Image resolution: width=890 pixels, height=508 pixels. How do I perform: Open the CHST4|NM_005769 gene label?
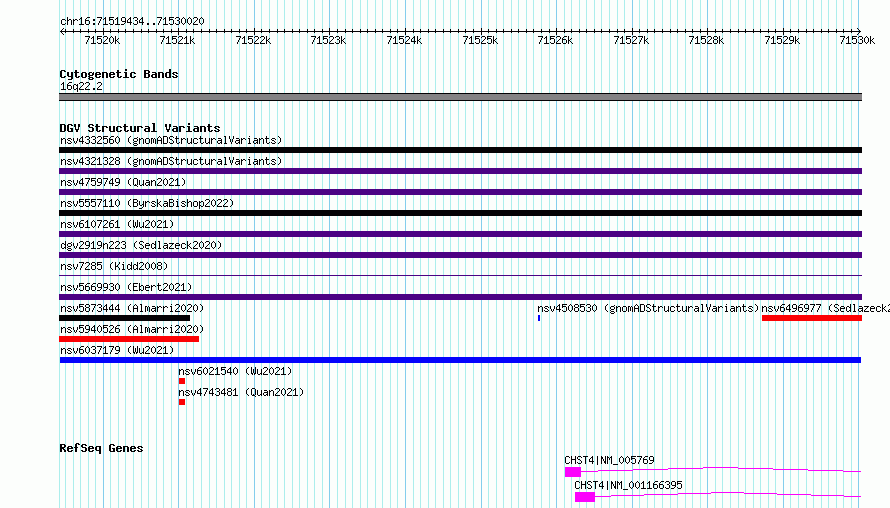609,460
